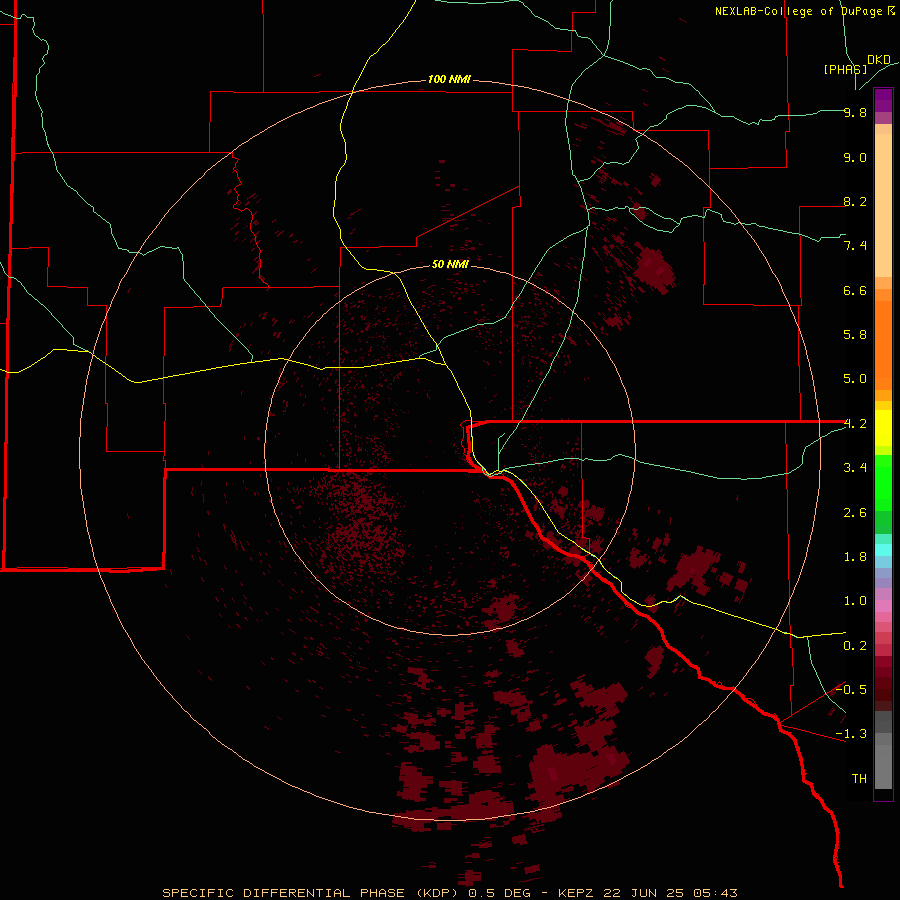Click the 100 NMI range ring label
This screenshot has height=900, width=900.
click(449, 79)
